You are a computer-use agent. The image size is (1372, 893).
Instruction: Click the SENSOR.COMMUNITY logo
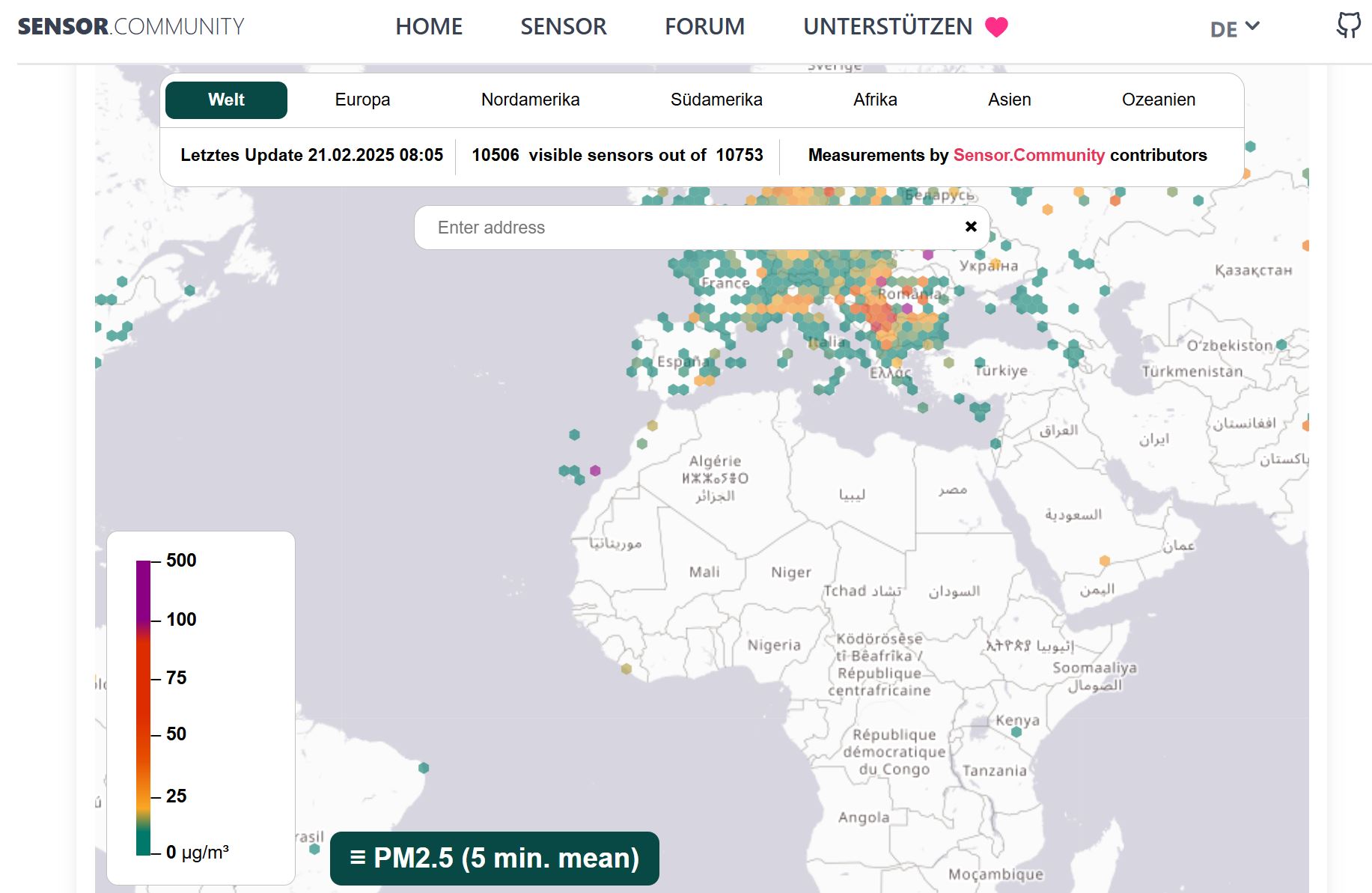(130, 27)
